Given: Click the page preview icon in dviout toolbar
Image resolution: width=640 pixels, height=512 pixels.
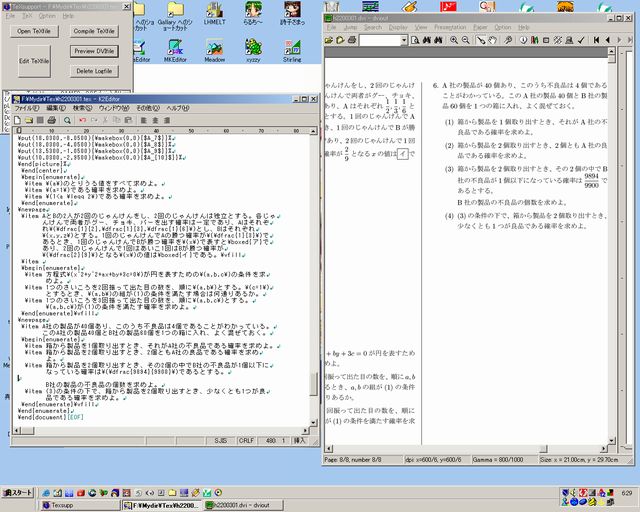Looking at the screenshot, I should click(415, 40).
